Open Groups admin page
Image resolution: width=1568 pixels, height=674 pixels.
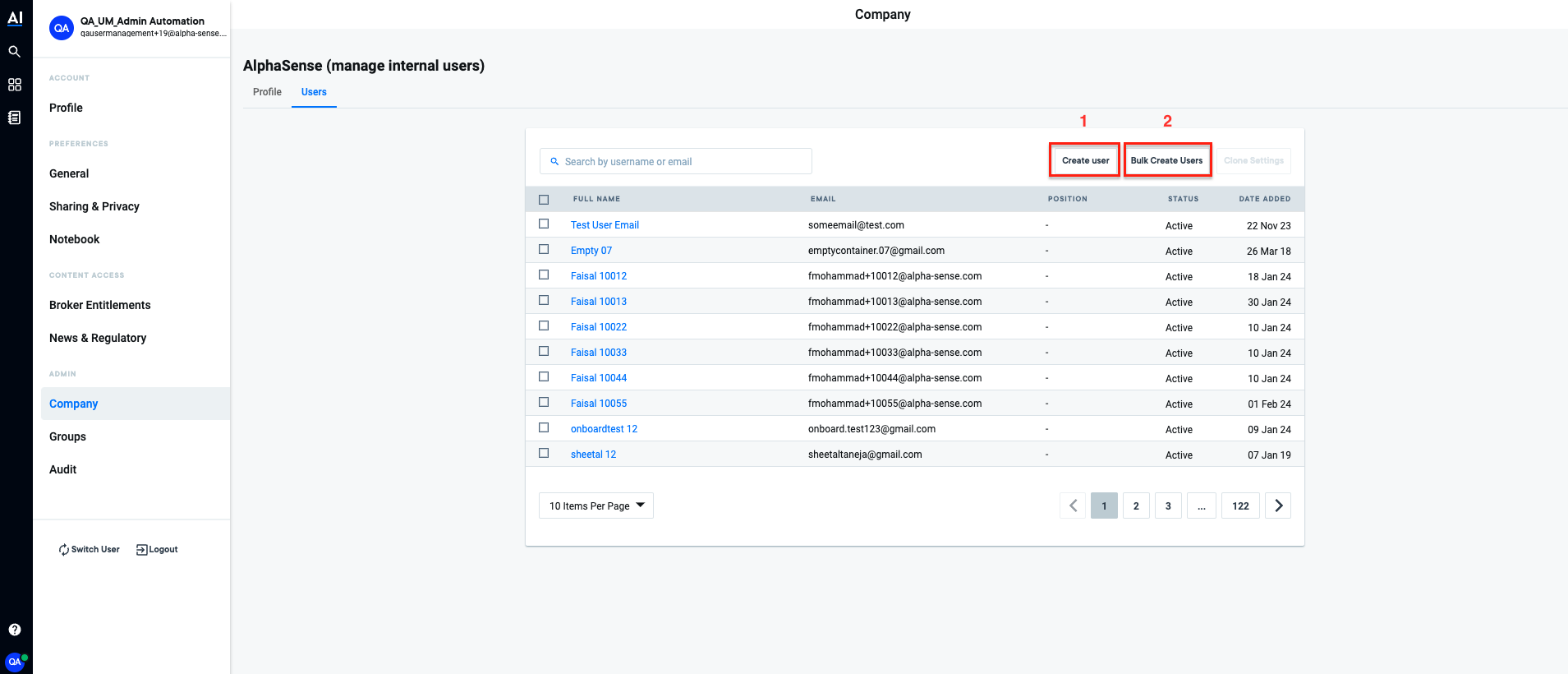click(67, 436)
